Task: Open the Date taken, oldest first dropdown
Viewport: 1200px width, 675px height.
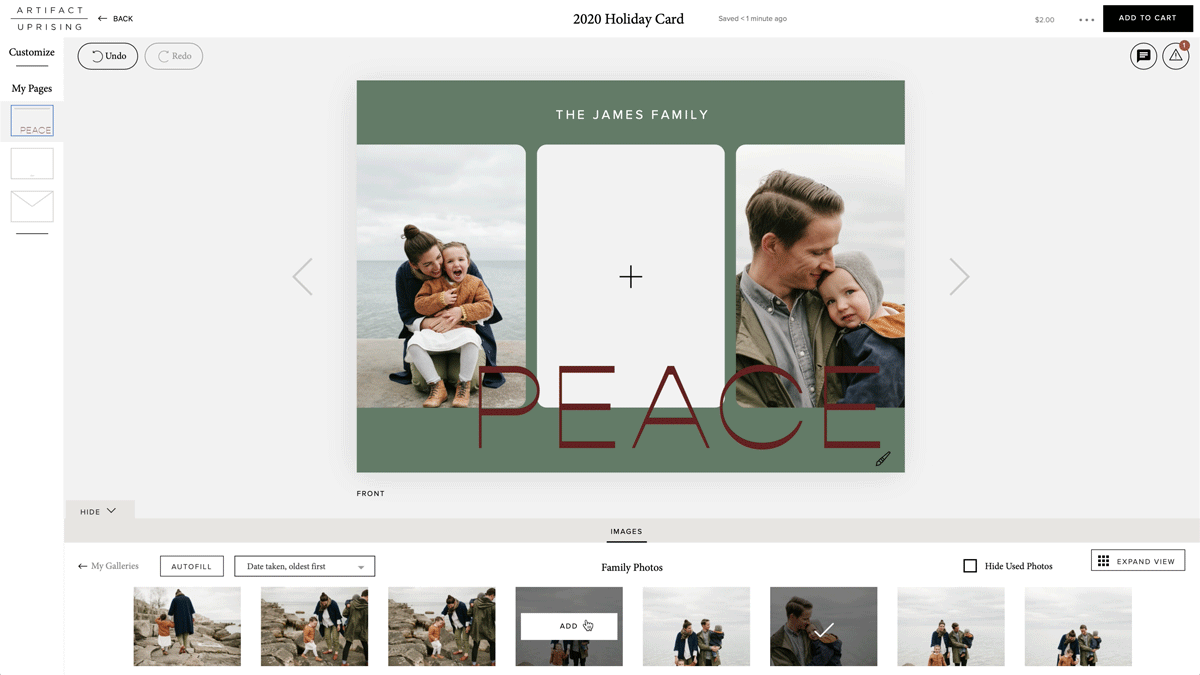Action: (x=305, y=566)
